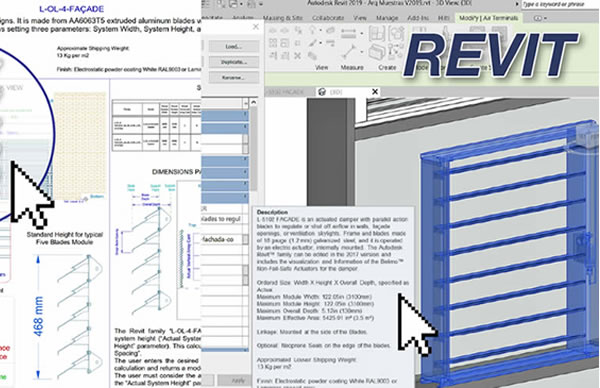The image size is (600, 388).
Task: Click the '468 mm' dimension label
Action: point(38,316)
